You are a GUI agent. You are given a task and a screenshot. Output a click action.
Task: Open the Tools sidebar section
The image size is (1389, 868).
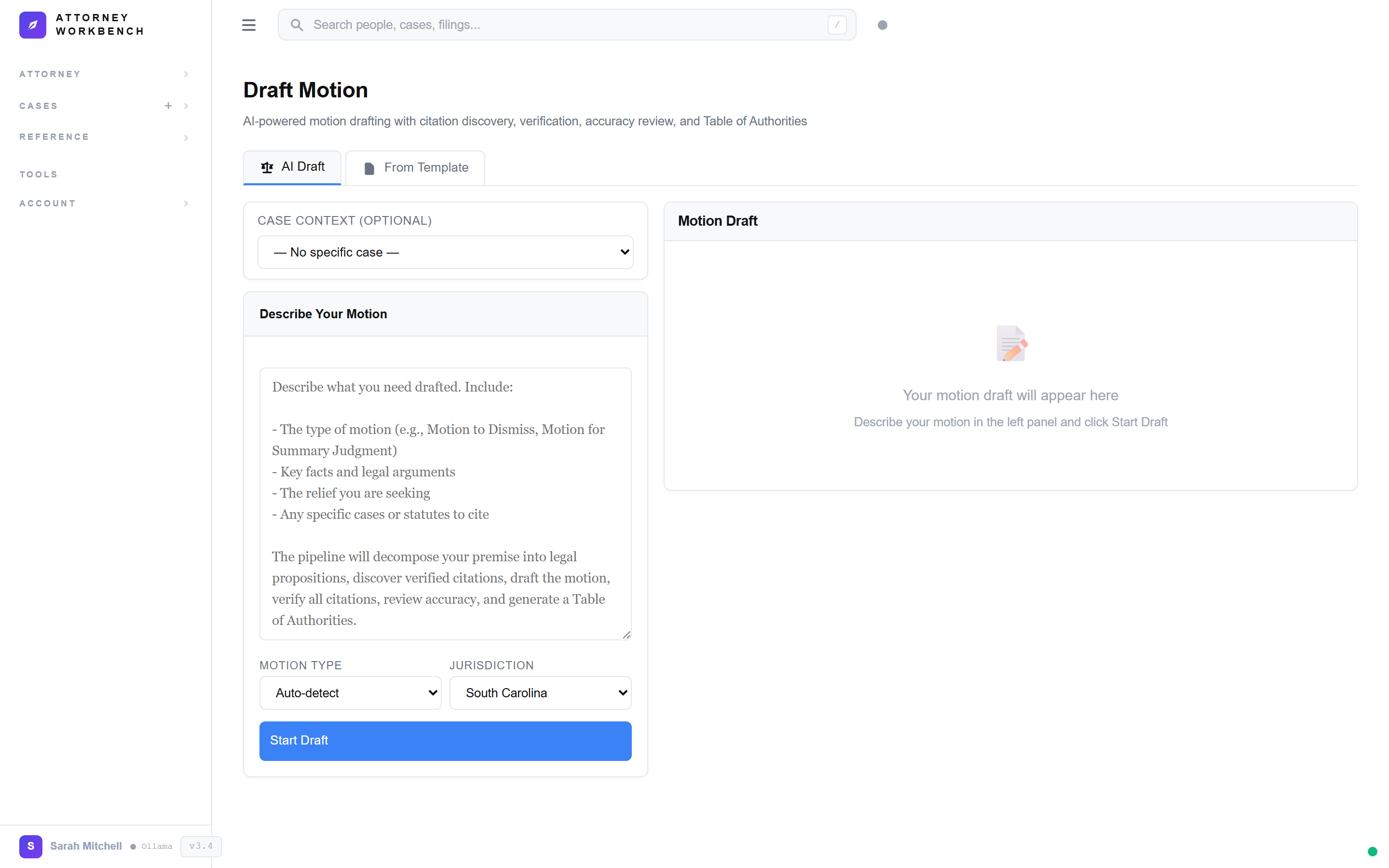(x=38, y=174)
